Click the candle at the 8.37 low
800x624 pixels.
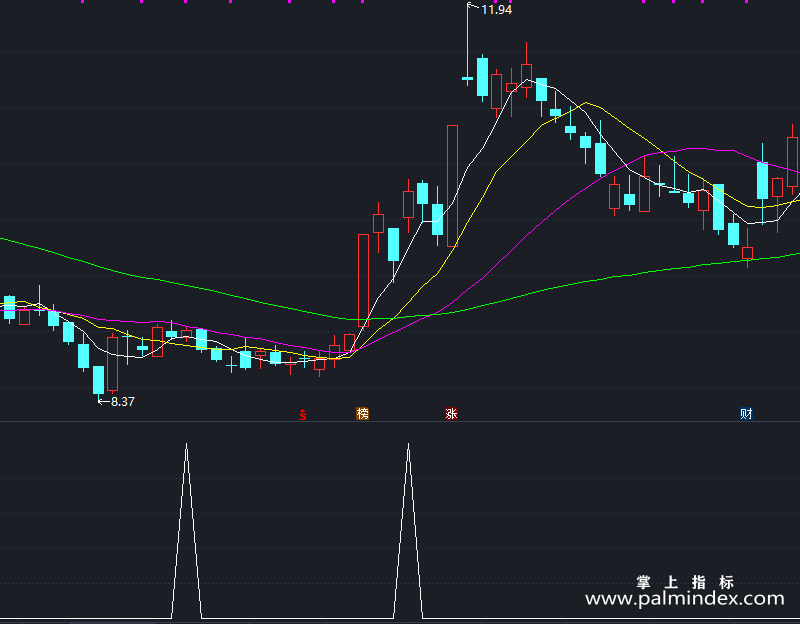coord(98,381)
